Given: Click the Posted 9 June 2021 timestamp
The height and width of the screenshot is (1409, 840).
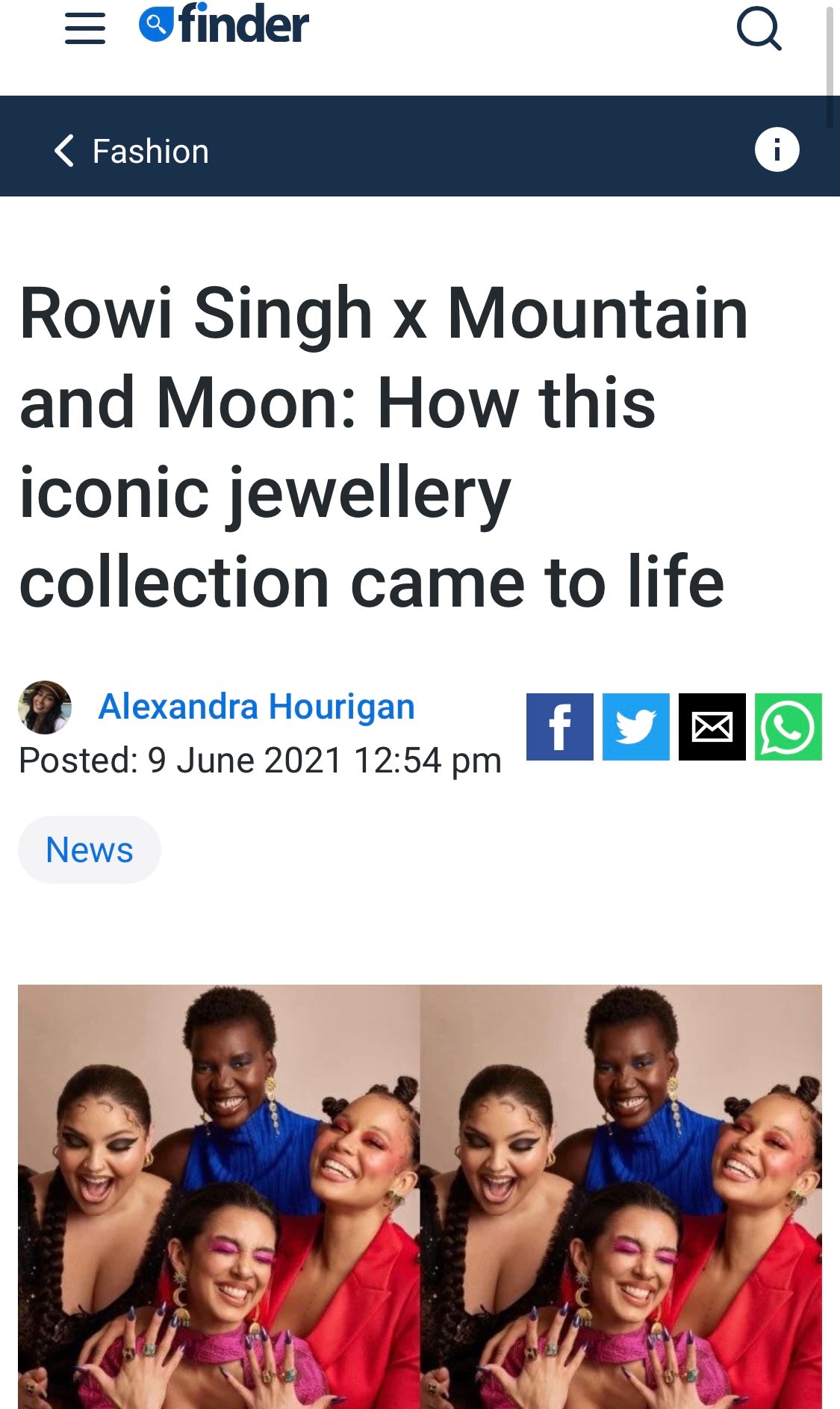Looking at the screenshot, I should (260, 761).
